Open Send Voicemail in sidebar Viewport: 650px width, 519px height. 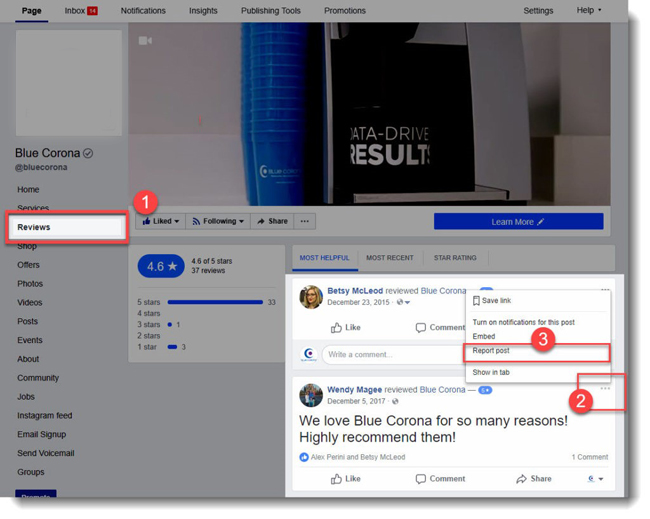pyautogui.click(x=46, y=453)
